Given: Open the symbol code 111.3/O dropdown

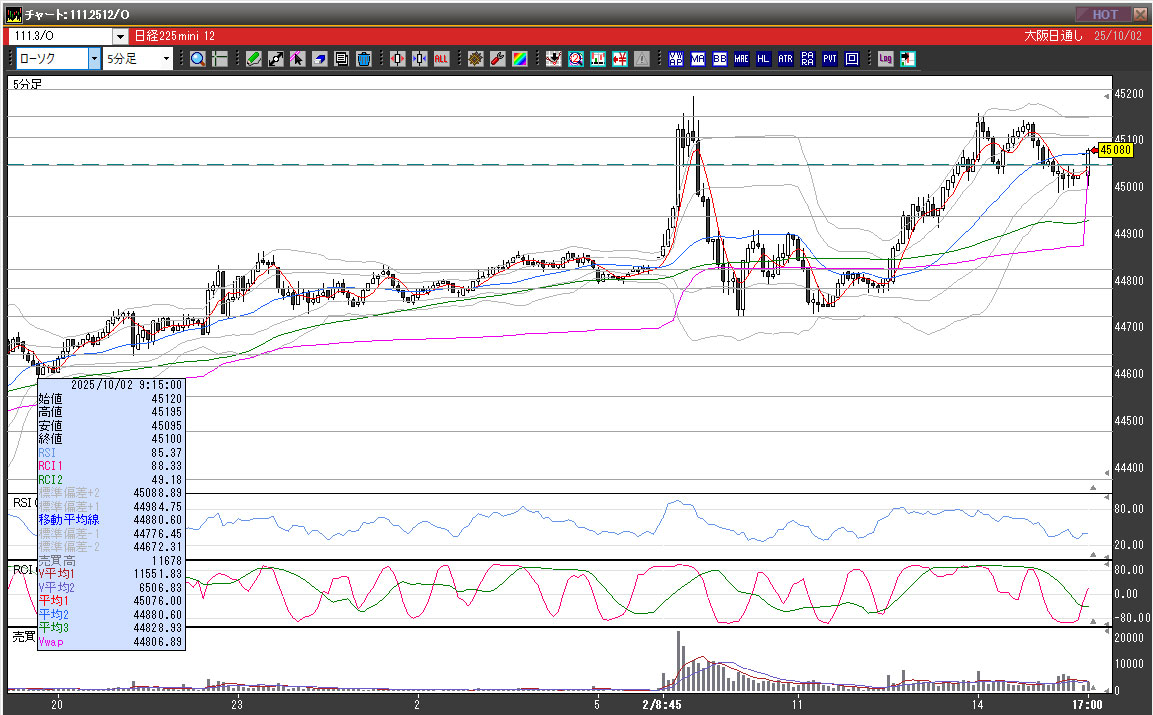Looking at the screenshot, I should [x=120, y=36].
